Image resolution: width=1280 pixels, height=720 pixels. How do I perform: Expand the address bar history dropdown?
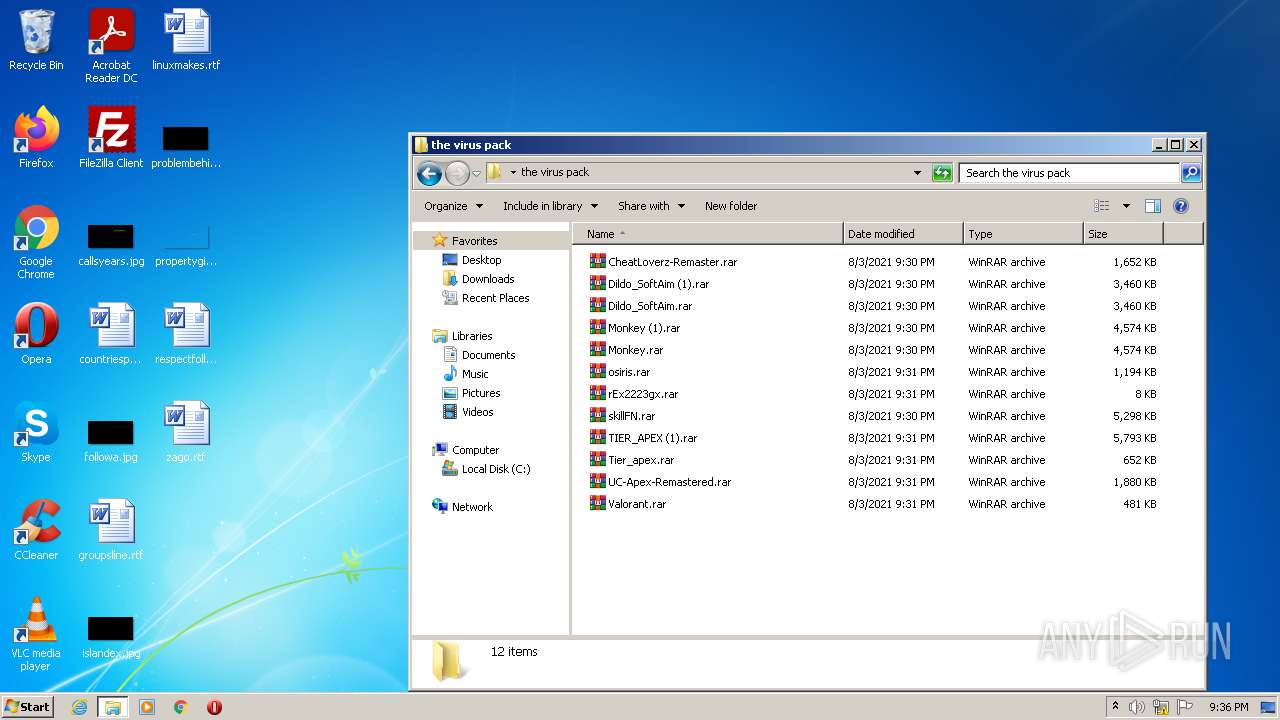[x=917, y=173]
